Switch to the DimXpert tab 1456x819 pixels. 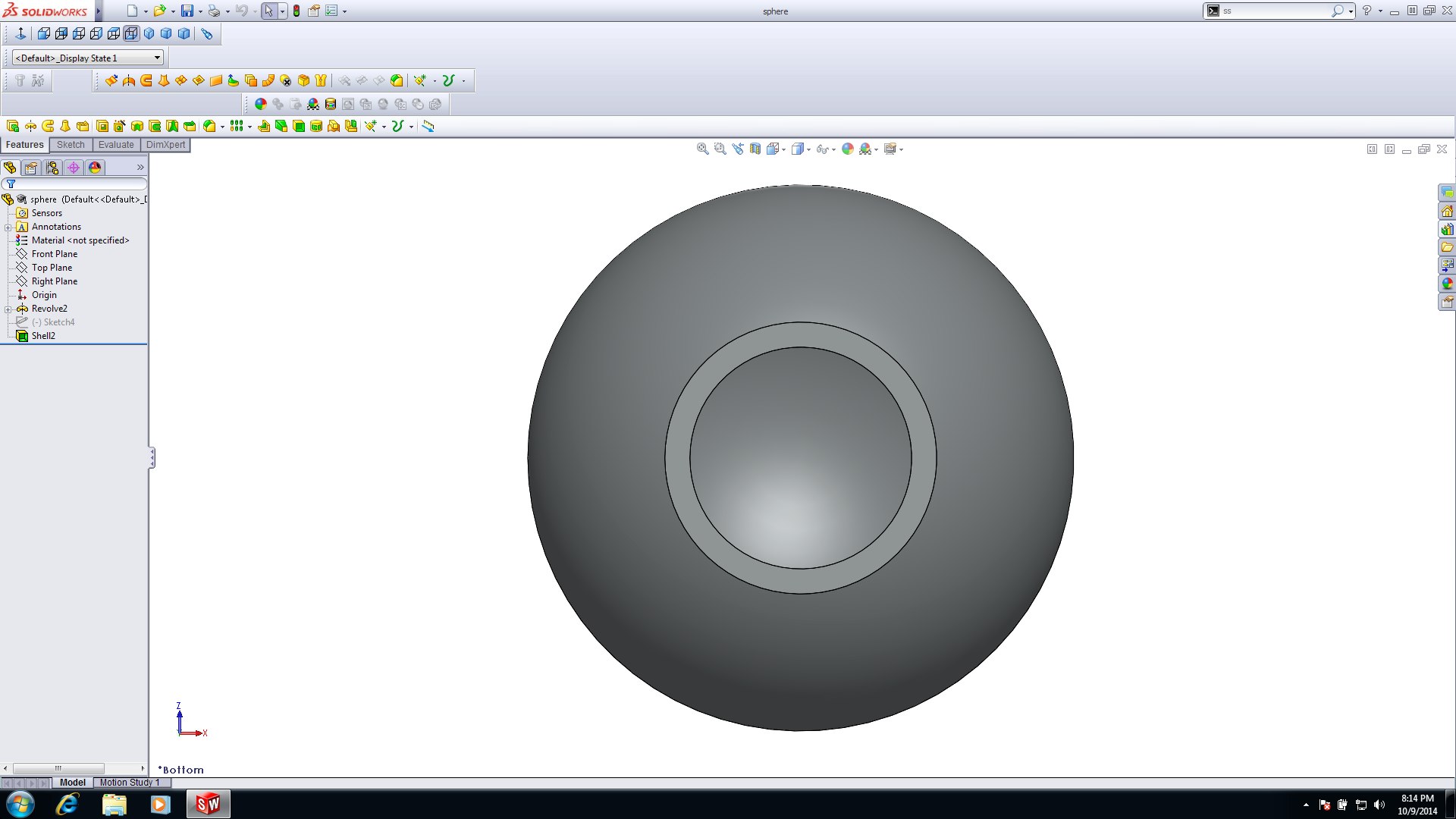165,145
